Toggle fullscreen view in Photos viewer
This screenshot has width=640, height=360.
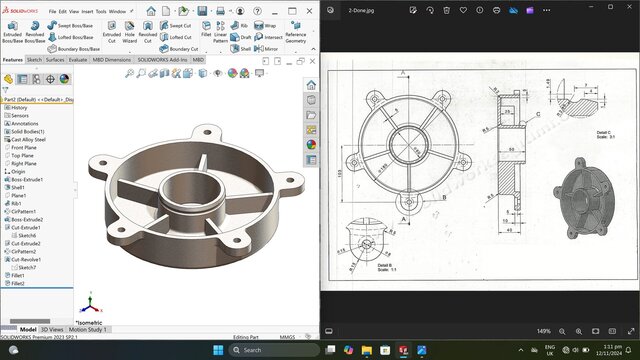(x=631, y=331)
